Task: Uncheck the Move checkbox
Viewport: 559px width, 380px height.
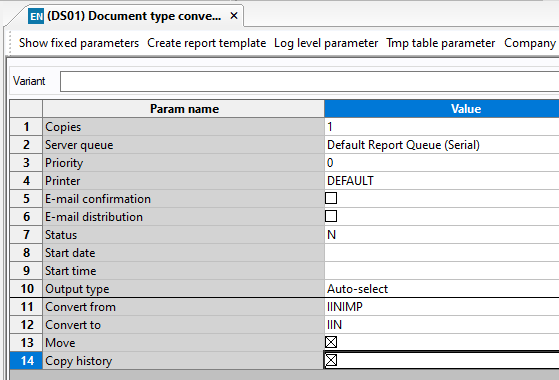Action: coord(331,342)
